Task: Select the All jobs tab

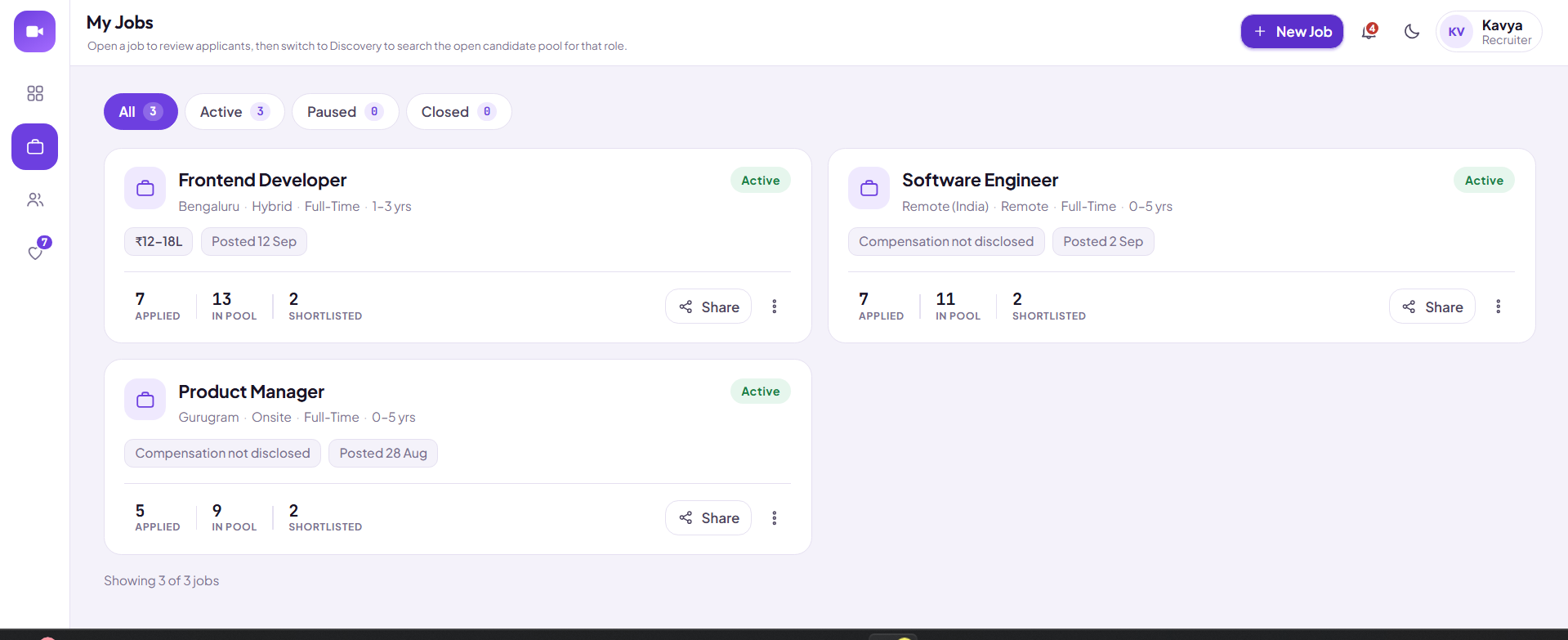Action: point(141,112)
